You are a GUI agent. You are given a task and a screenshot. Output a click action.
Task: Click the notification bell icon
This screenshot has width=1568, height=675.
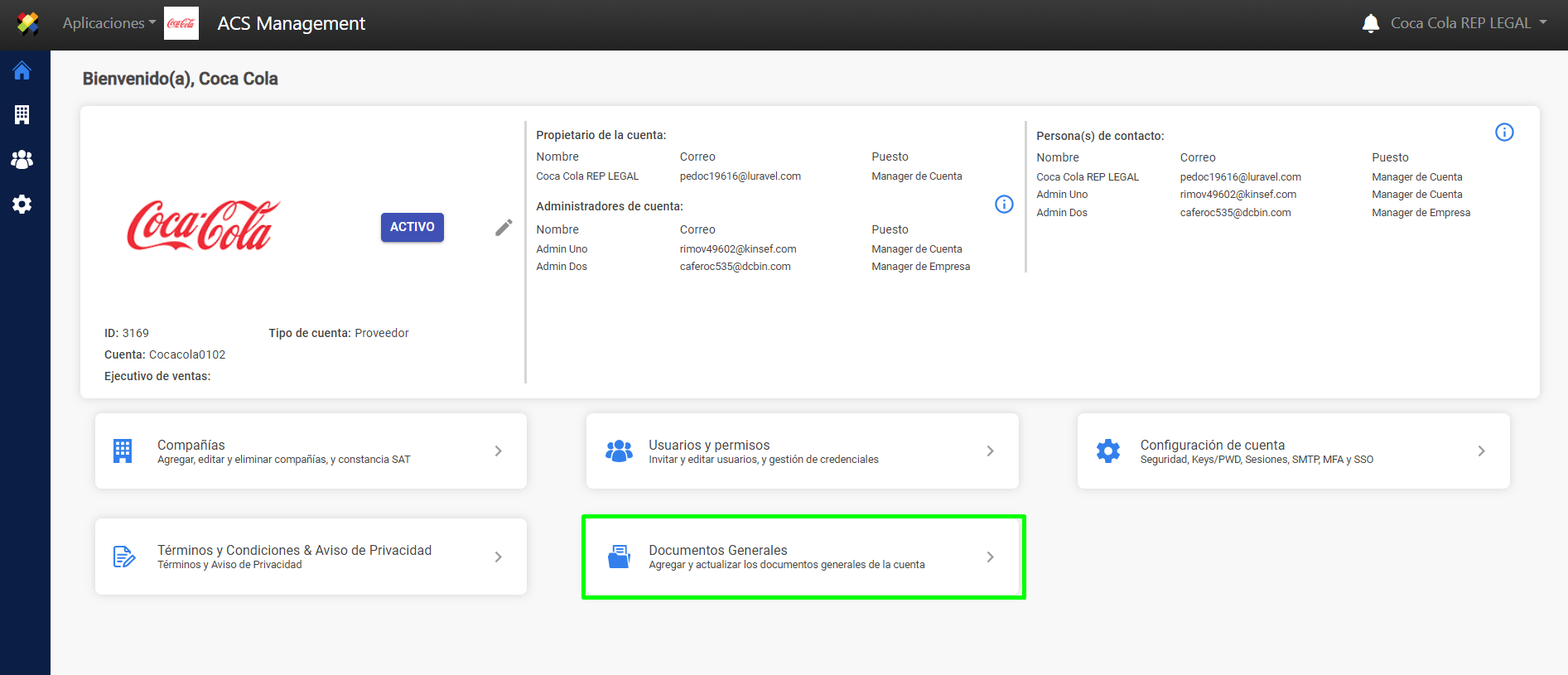(x=1370, y=23)
